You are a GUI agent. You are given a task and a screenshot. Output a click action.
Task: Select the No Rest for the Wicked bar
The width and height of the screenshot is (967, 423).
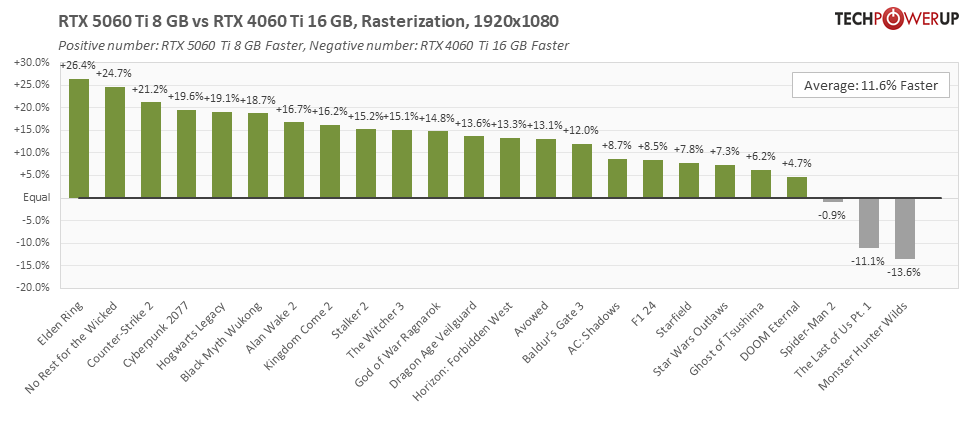point(115,142)
